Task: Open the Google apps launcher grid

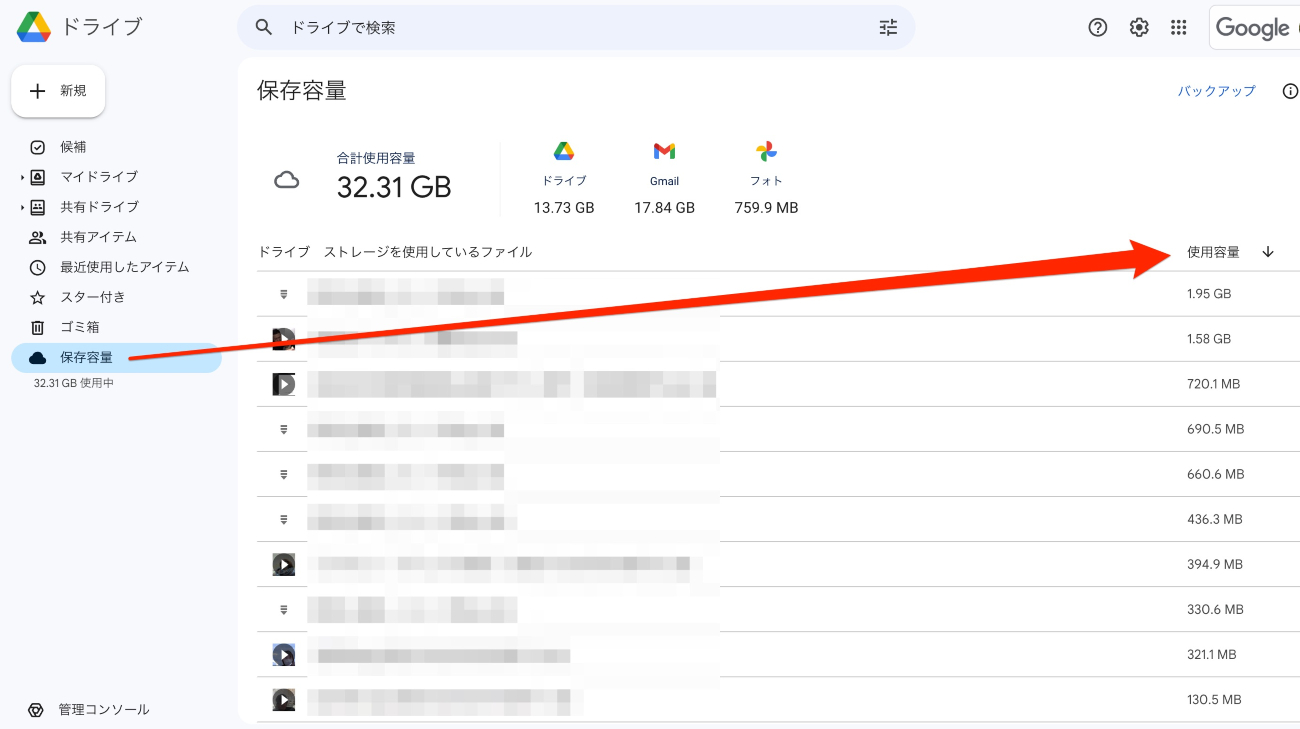Action: coord(1179,27)
